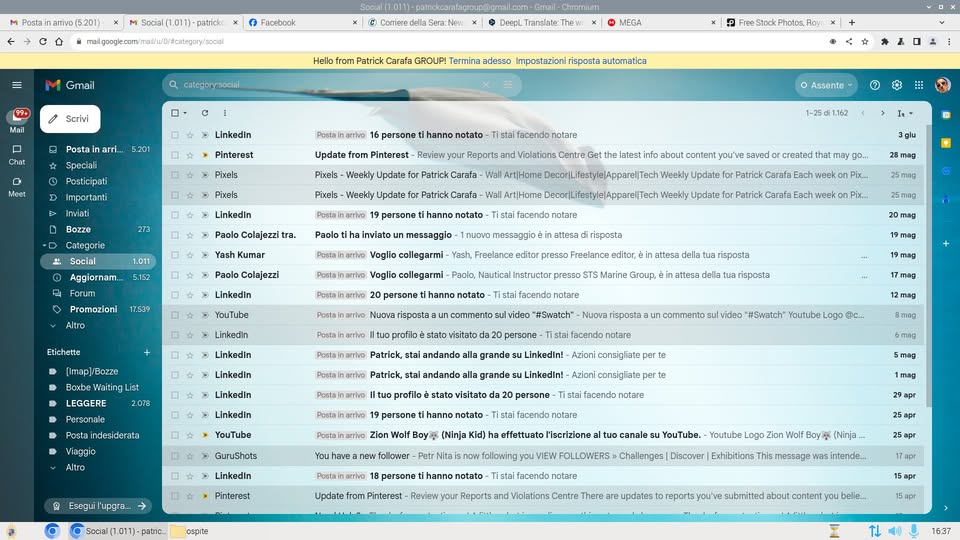Open the input tools dropdown in the list toolbar
960x540 pixels.
(905, 113)
